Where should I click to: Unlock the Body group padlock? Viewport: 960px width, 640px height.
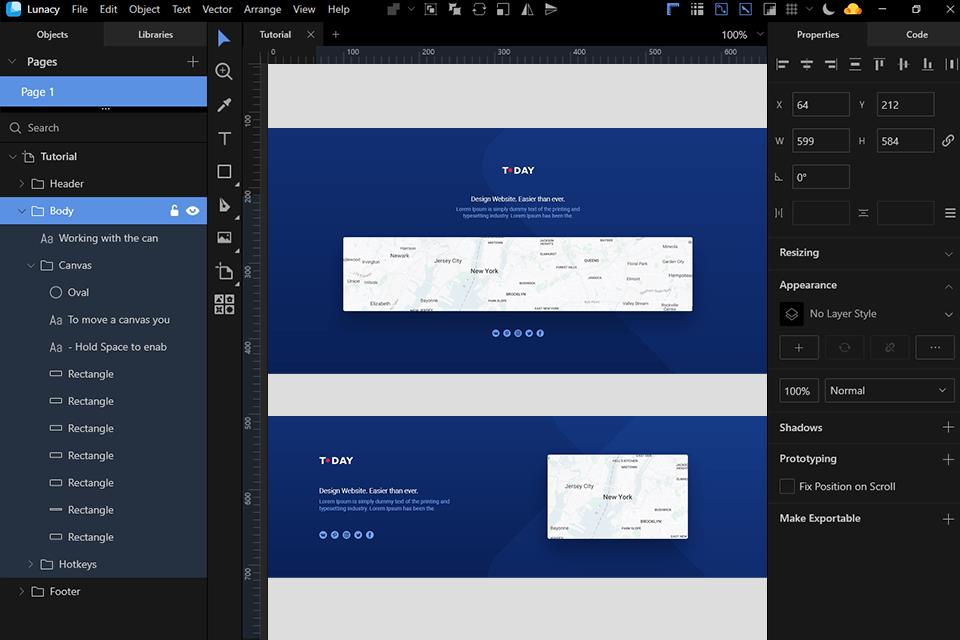click(174, 211)
